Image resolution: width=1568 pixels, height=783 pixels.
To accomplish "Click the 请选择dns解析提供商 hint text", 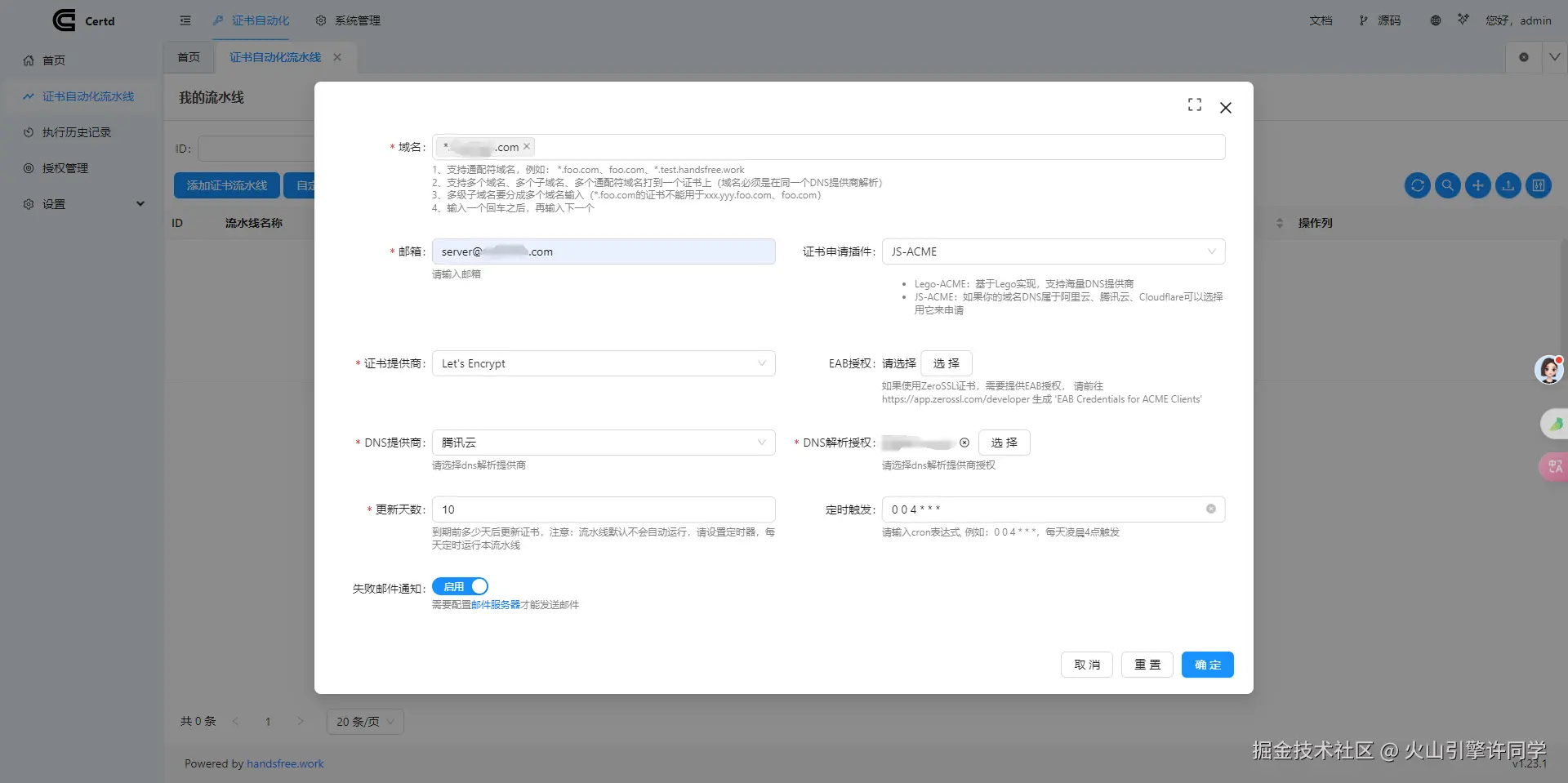I will [479, 465].
